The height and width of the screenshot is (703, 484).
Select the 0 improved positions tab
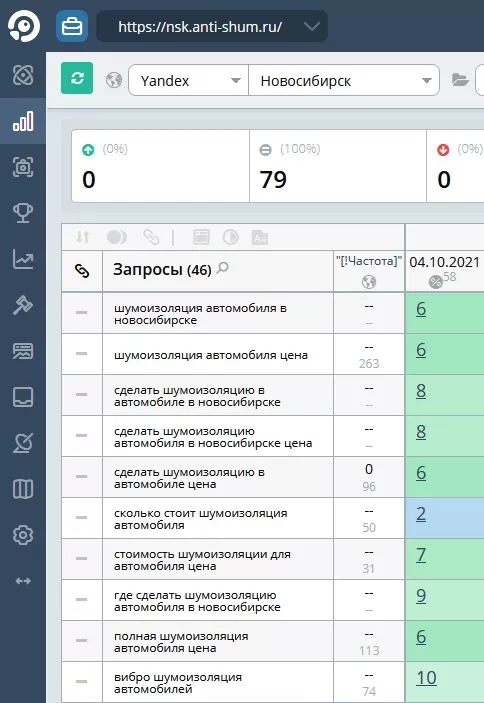[x=160, y=166]
